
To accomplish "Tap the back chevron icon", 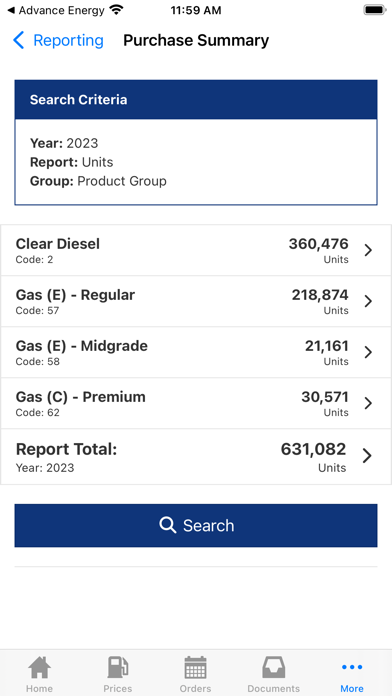I will tap(18, 40).
